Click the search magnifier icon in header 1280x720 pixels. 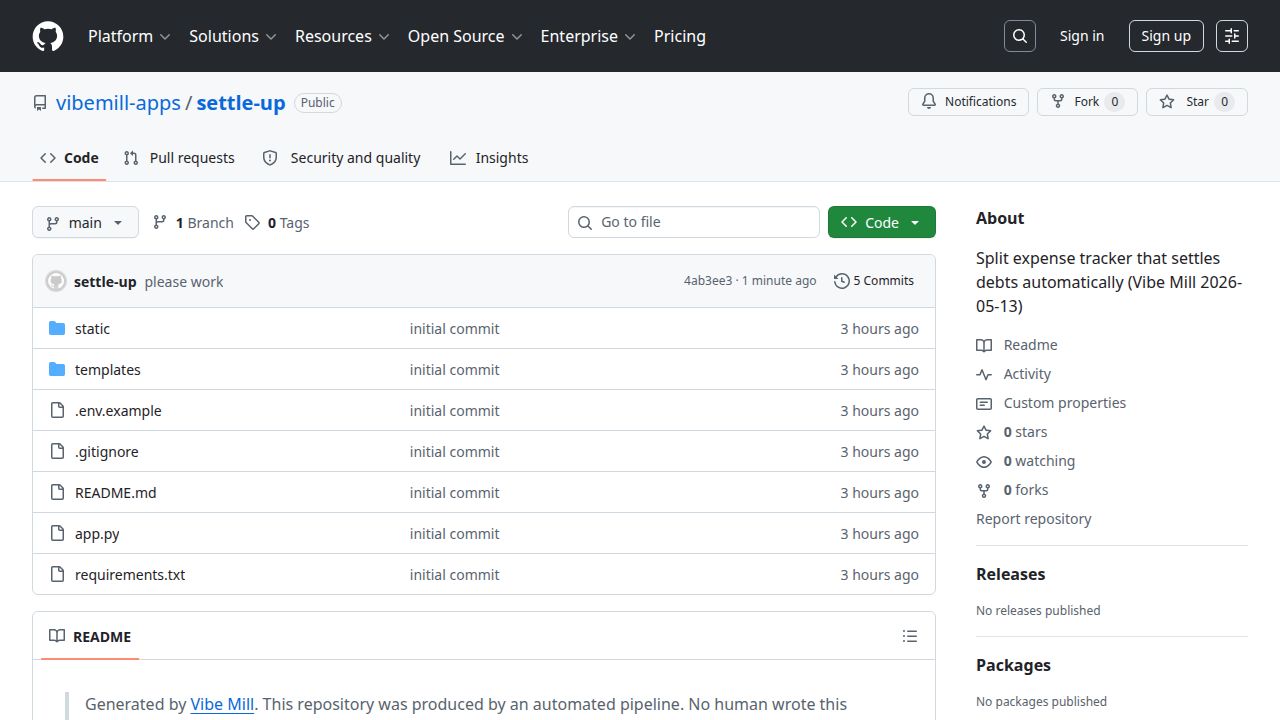[1019, 36]
